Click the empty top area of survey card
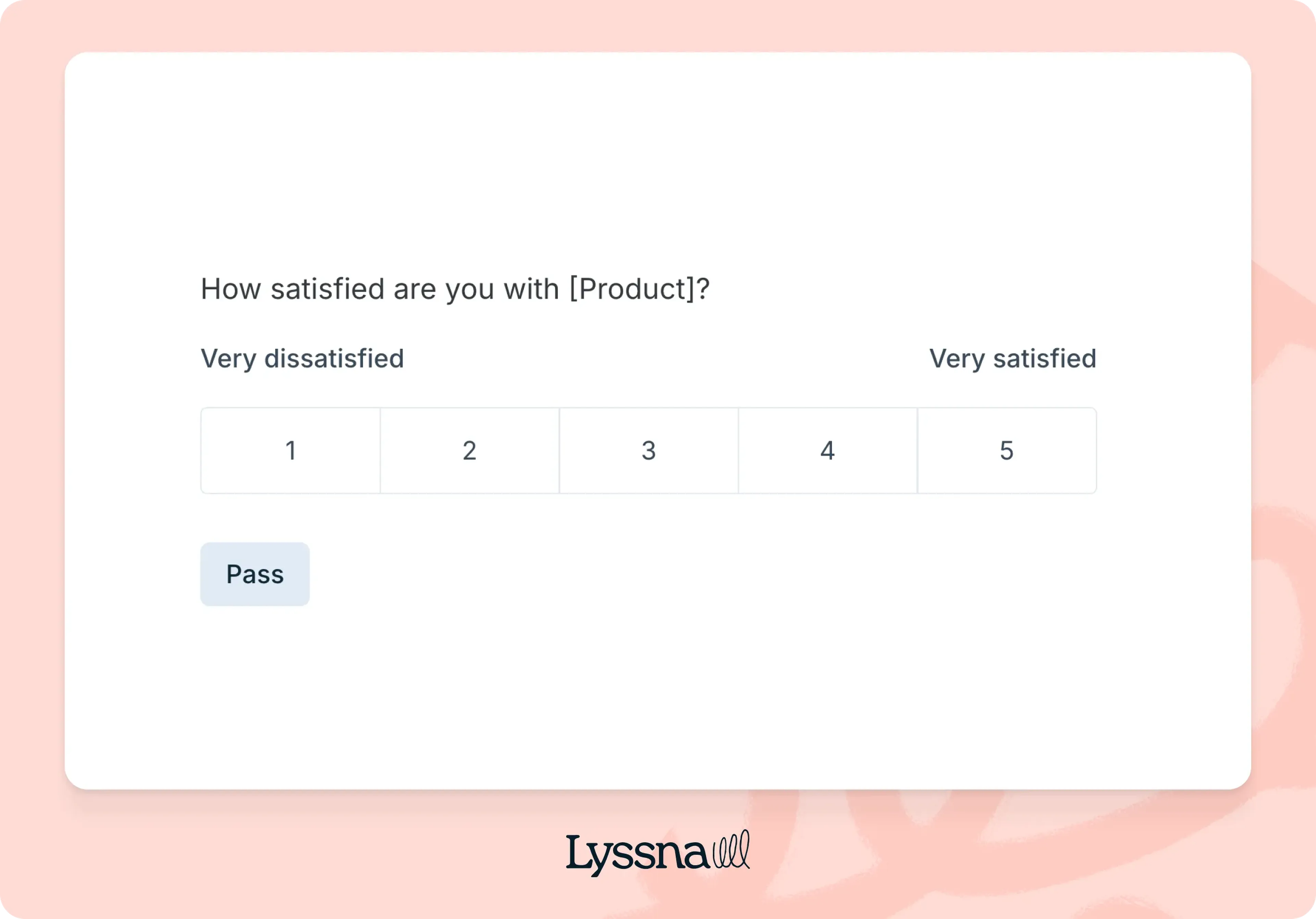 657,143
